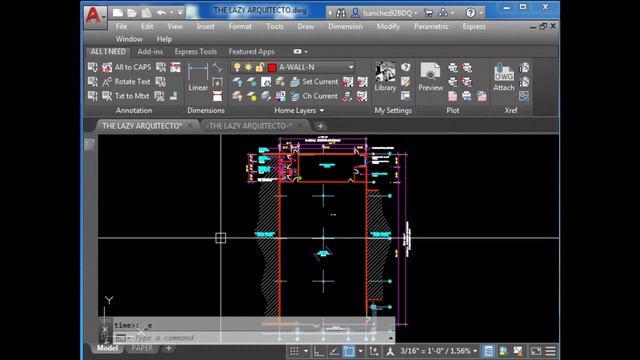Toggle the layer lock padlock icon
Screen dimensions: 640x360
pos(259,67)
